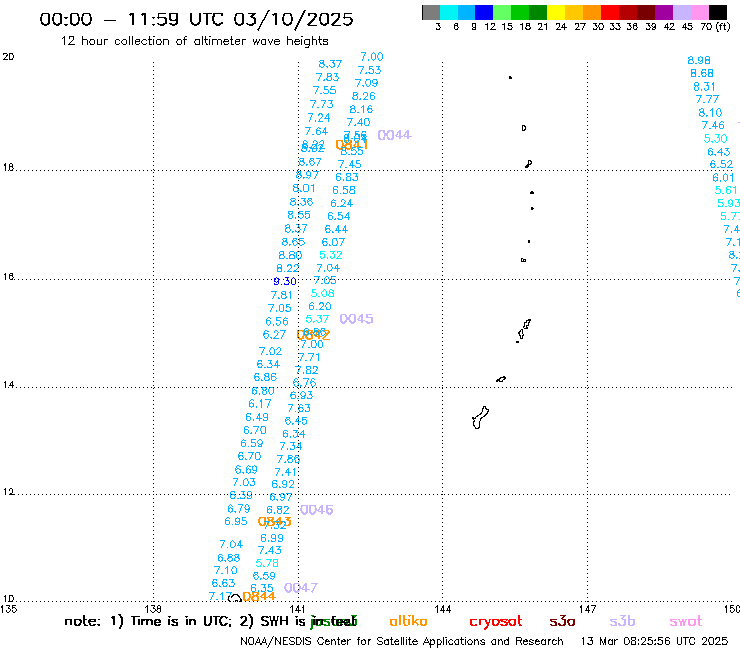Select the 8.26 wave height value
The width and height of the screenshot is (740, 650).
click(x=364, y=96)
